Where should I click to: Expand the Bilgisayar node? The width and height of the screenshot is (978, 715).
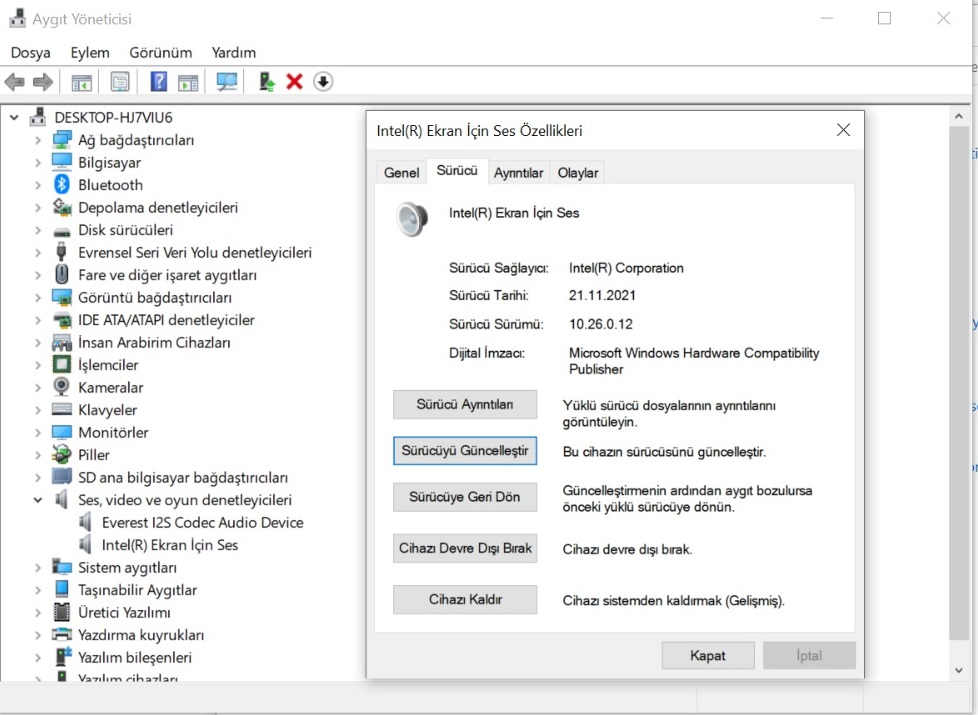pyautogui.click(x=37, y=163)
